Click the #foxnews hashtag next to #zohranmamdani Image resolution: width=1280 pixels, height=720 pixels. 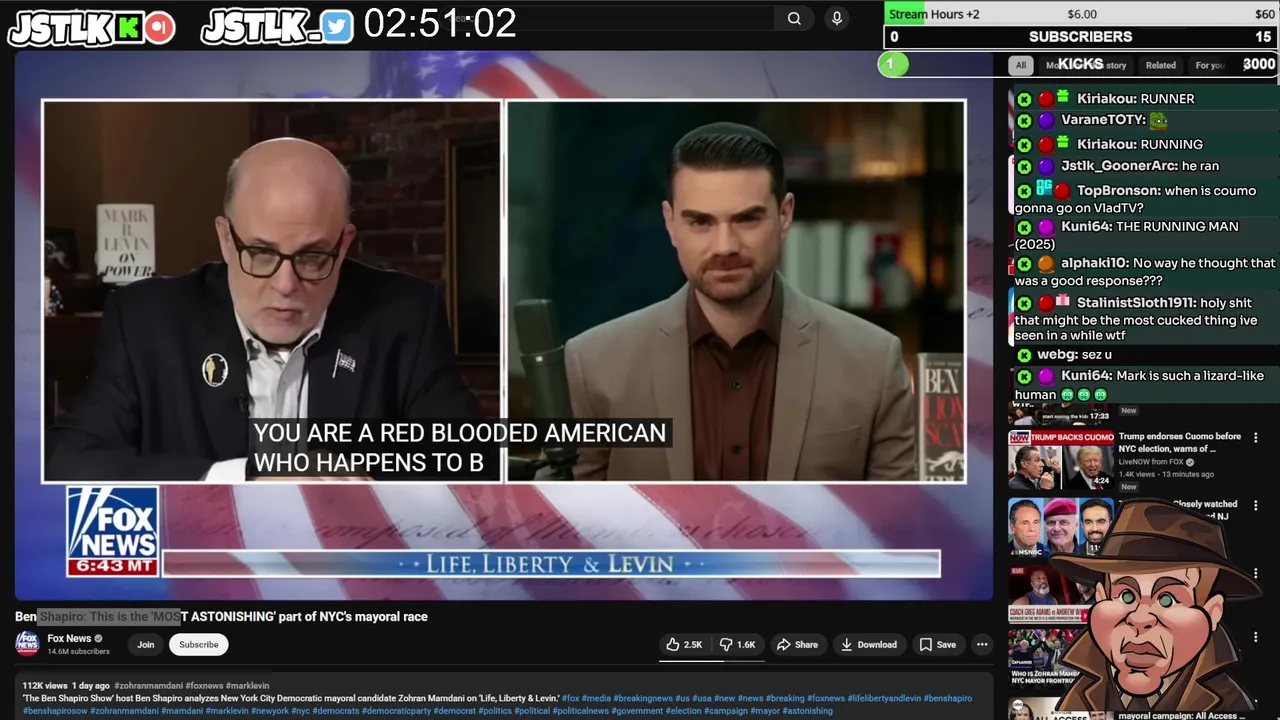coord(204,686)
